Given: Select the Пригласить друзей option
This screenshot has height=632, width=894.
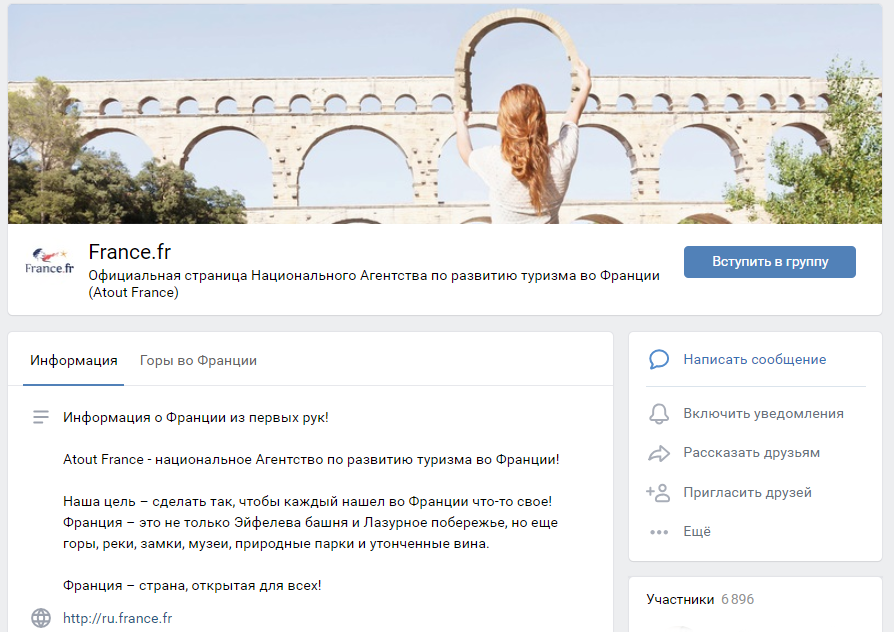Looking at the screenshot, I should point(747,492).
